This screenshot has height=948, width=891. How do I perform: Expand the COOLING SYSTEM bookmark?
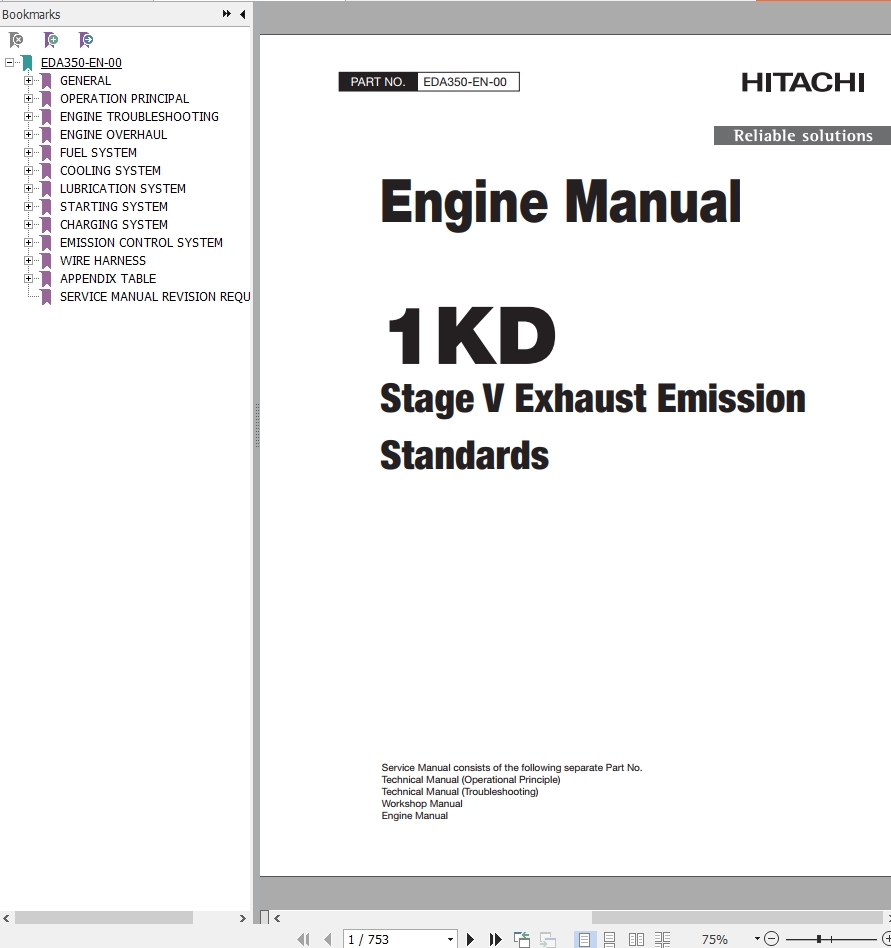coord(28,170)
